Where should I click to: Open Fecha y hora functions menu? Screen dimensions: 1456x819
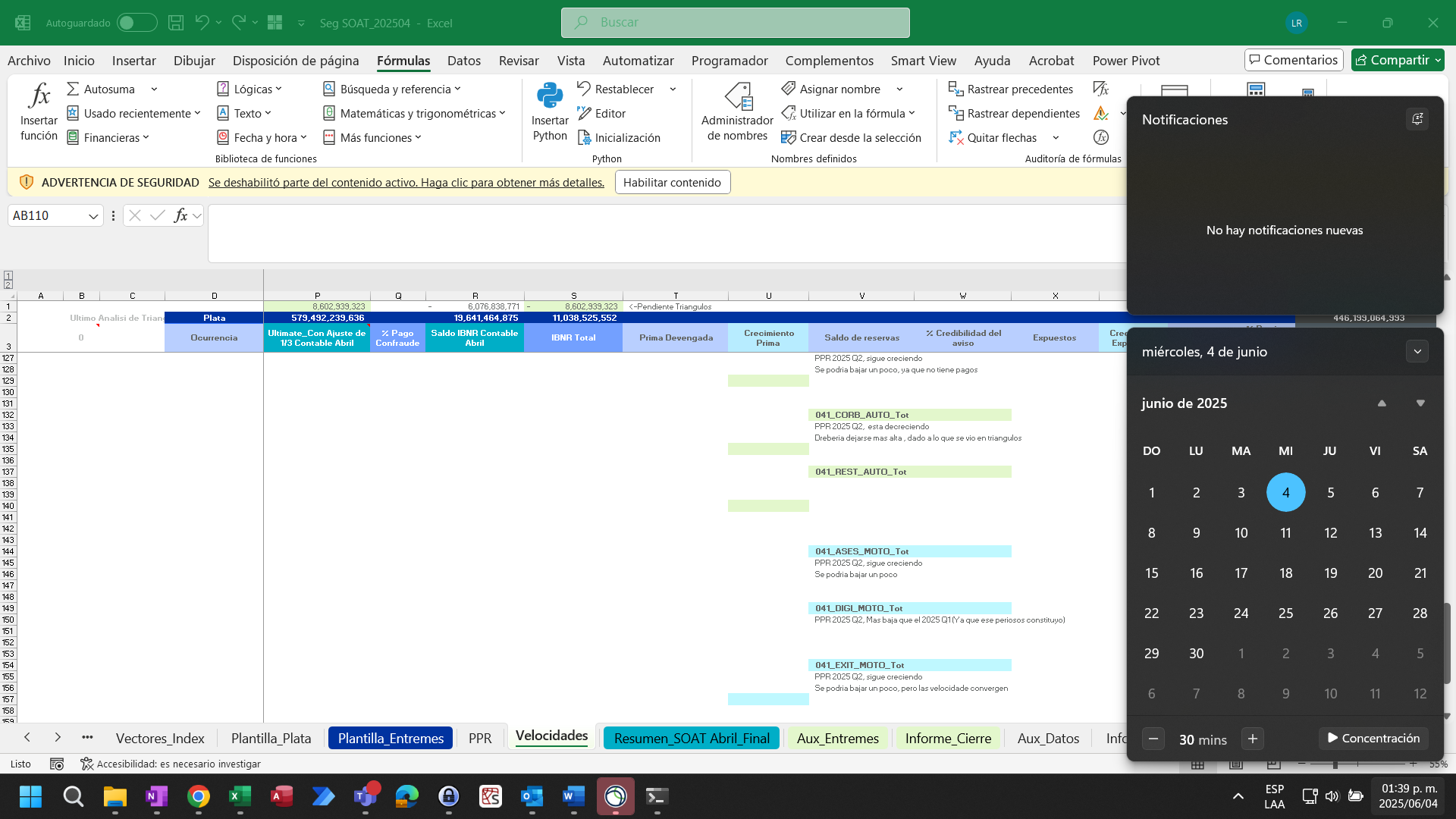coord(262,138)
